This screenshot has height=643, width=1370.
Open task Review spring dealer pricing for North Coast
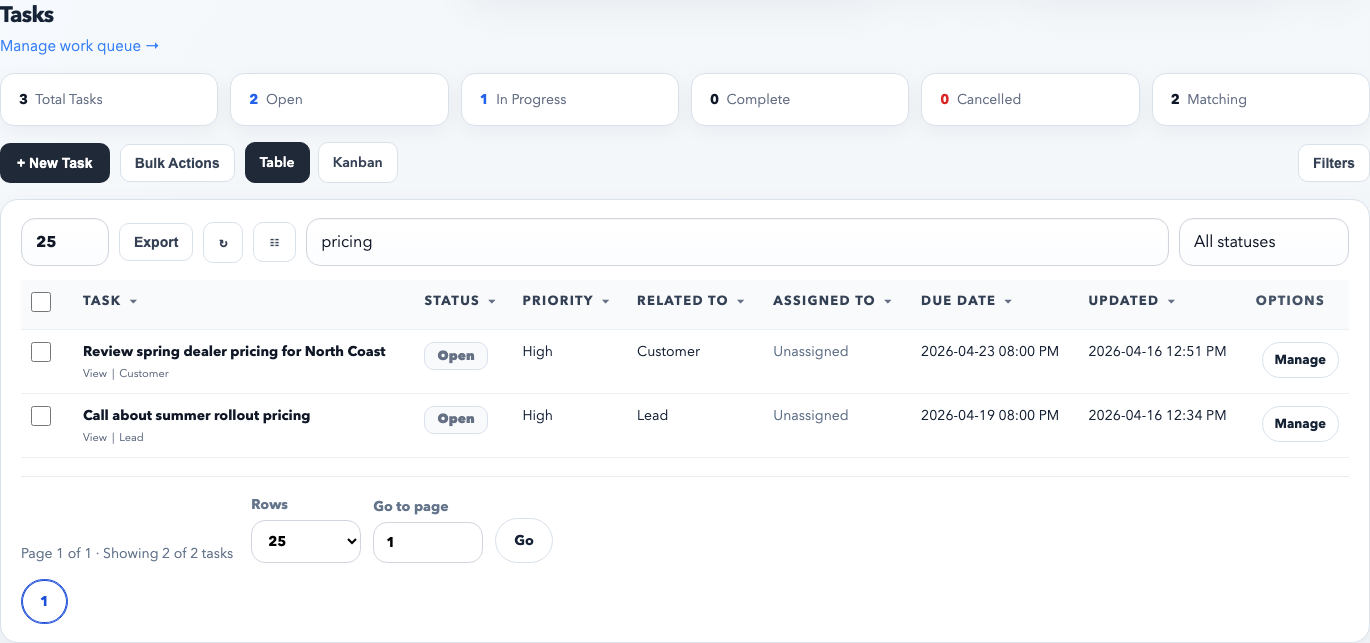[234, 351]
